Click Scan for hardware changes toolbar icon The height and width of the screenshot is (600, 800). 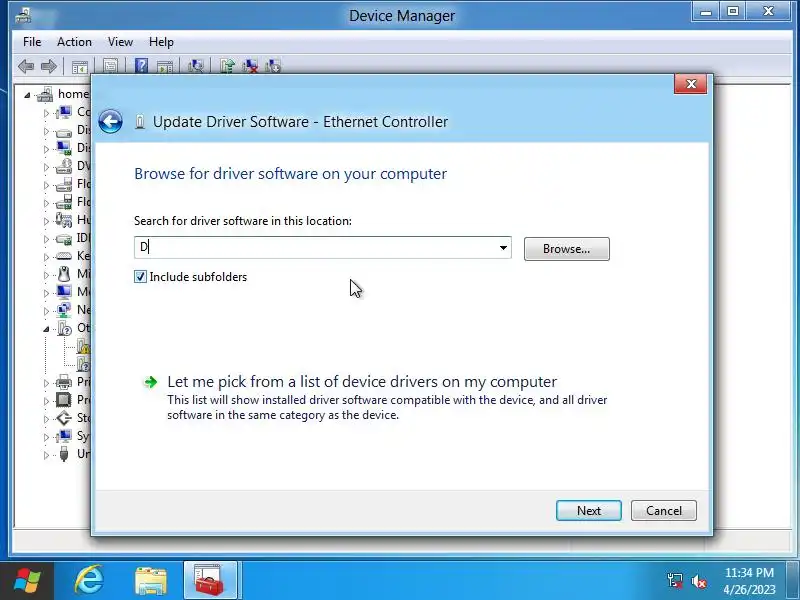click(195, 66)
